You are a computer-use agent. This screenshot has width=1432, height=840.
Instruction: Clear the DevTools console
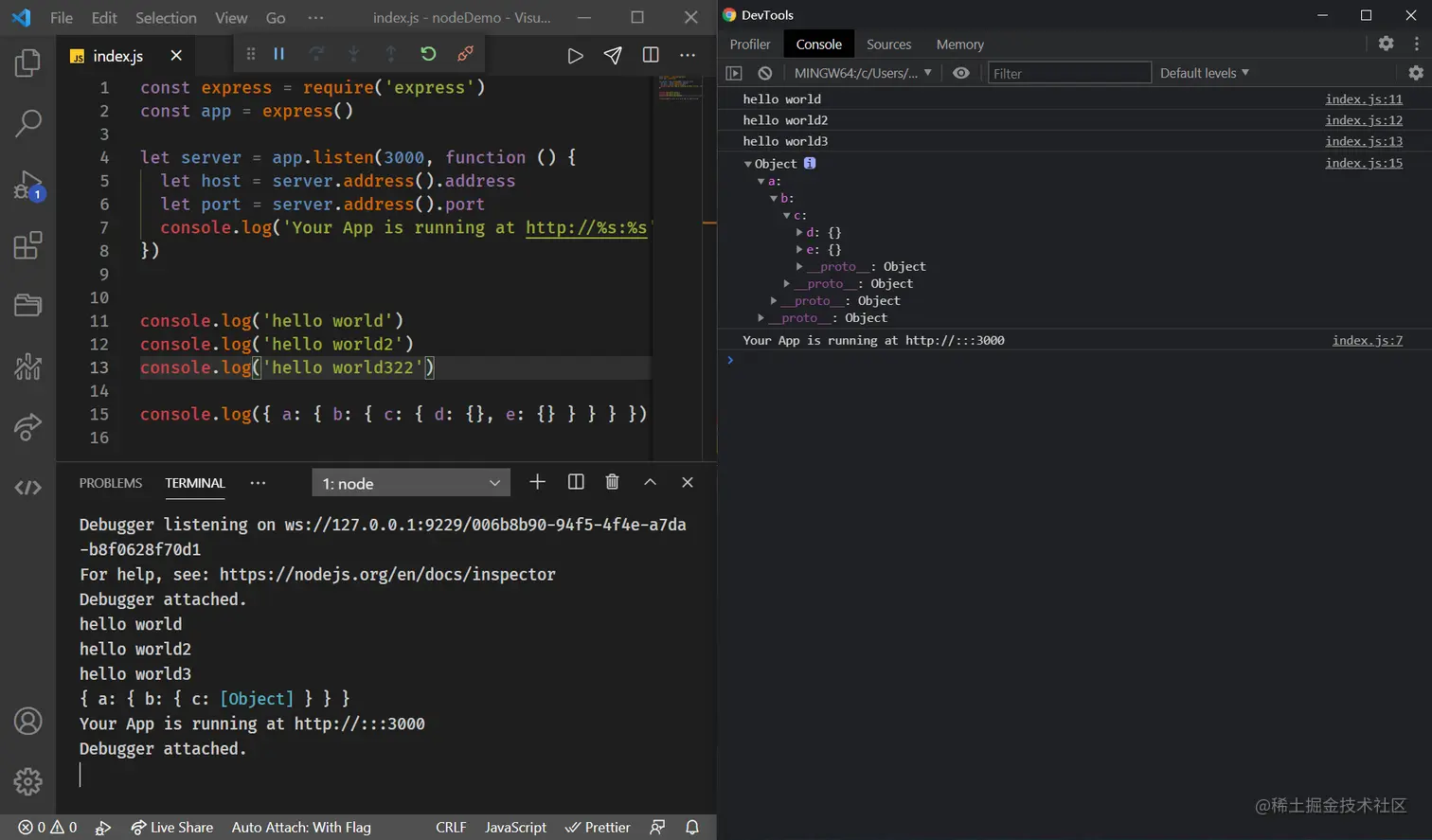[764, 73]
